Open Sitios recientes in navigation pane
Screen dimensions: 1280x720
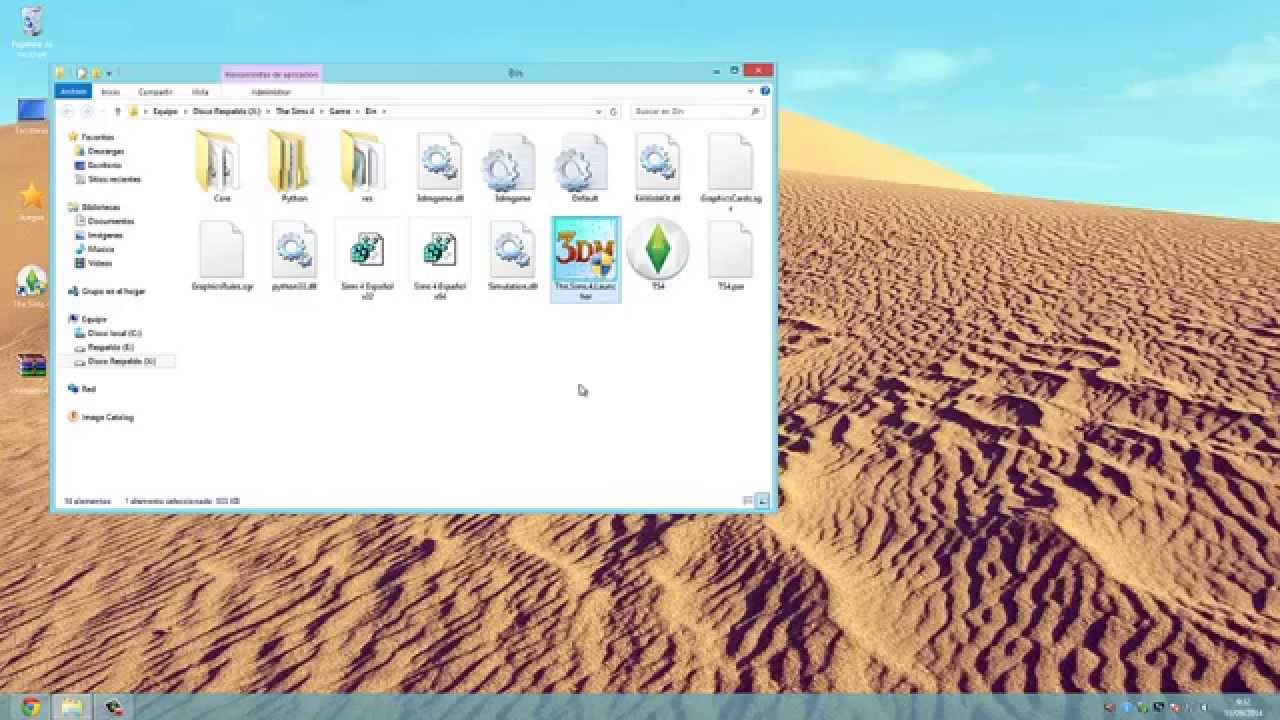pos(108,179)
